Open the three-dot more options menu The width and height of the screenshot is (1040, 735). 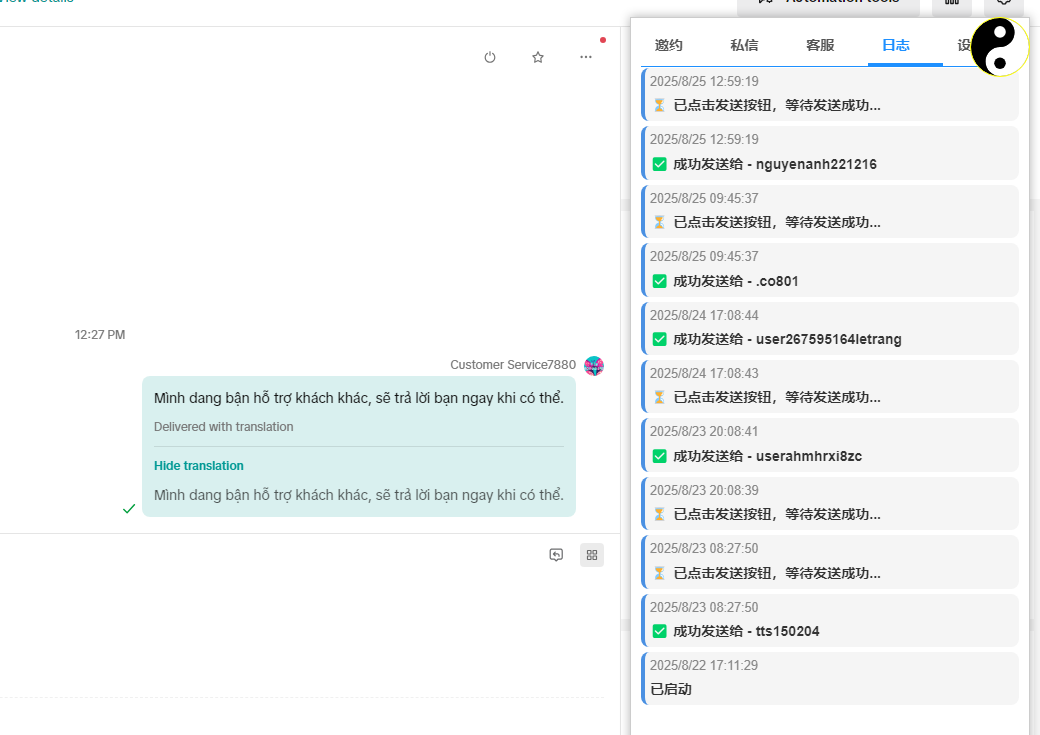[586, 58]
